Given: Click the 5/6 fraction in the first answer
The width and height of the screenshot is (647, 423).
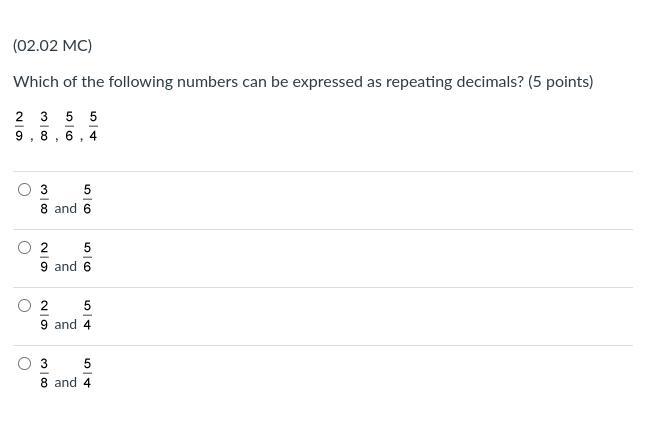Looking at the screenshot, I should (87, 199).
